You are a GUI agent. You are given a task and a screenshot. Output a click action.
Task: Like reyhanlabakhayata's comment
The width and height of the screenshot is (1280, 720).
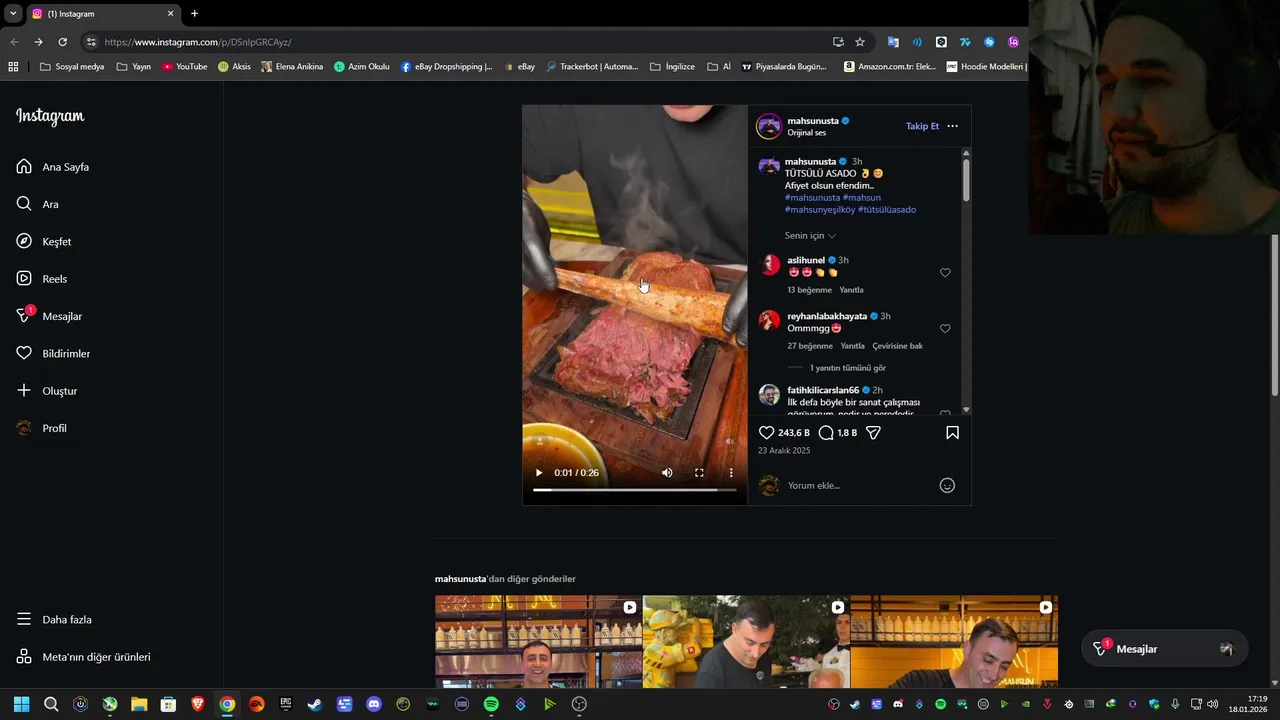point(945,329)
